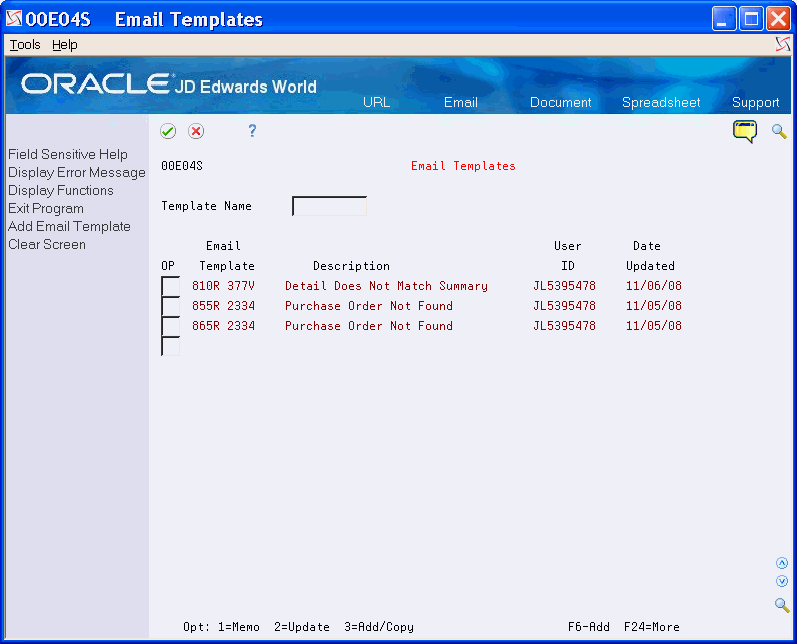Click the OP field for 855R 2334 row
Viewport: 797px width, 644px height.
pos(171,306)
